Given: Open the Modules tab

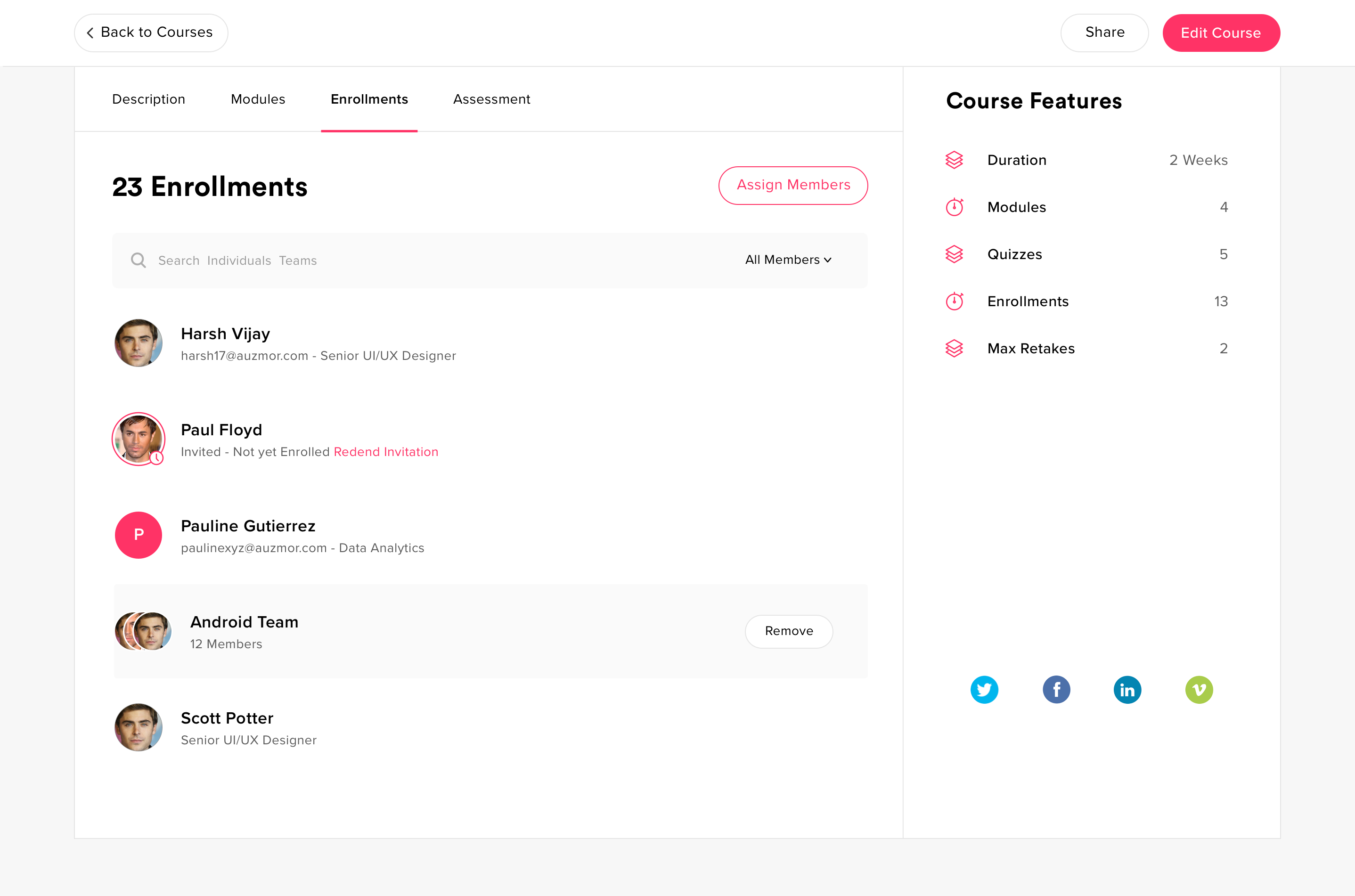Looking at the screenshot, I should click(258, 99).
